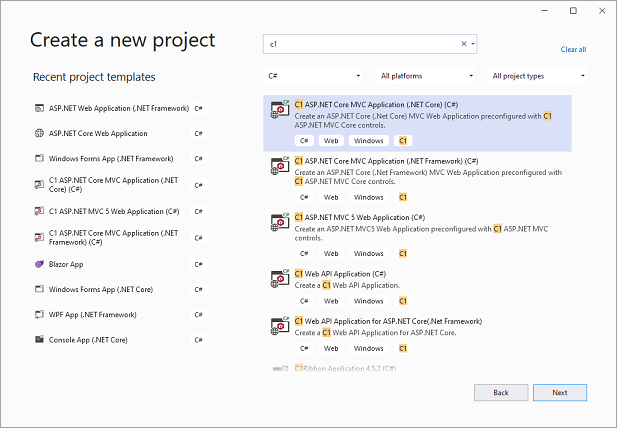617x428 pixels.
Task: Click the Blazor App icon
Action: pos(40,263)
